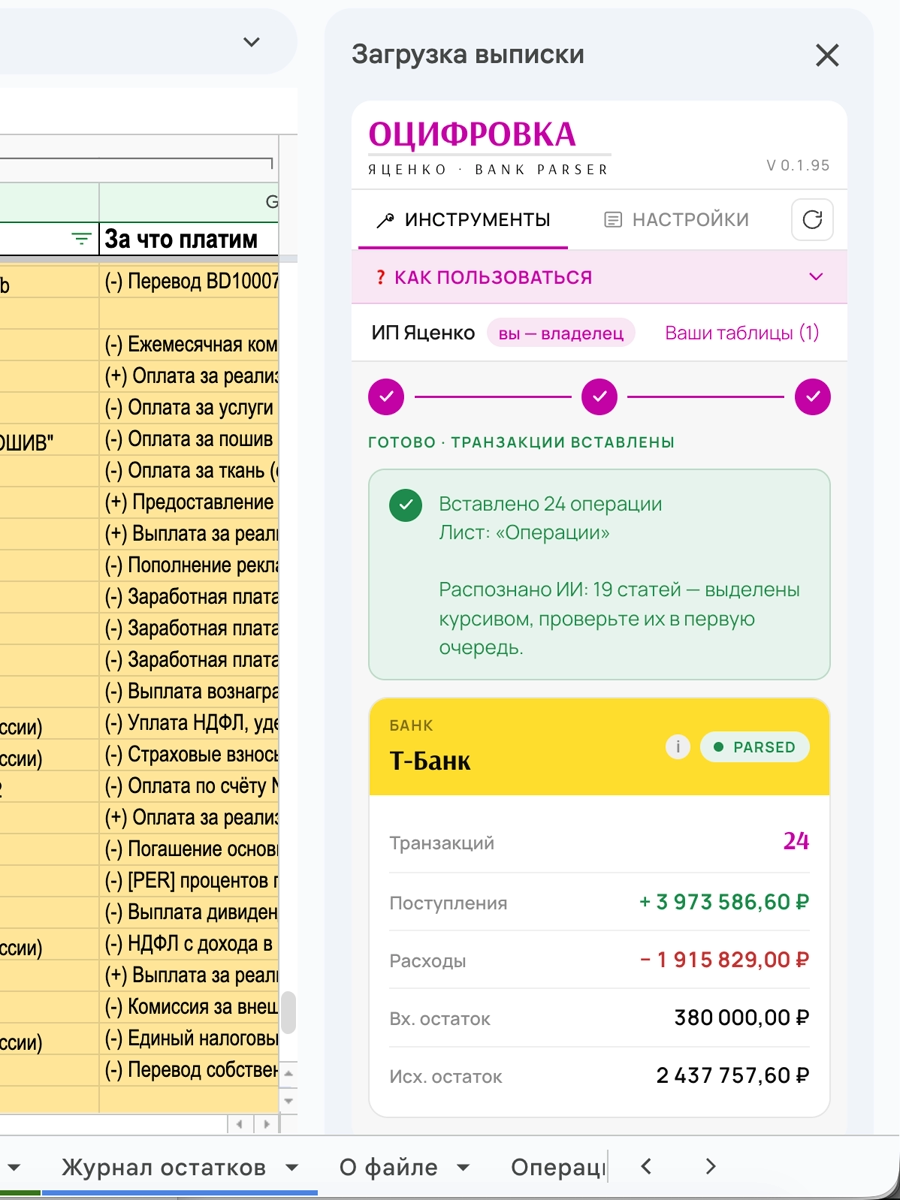Screen dimensions: 900x1200
Task: Click Расходы amount −1 915 829,00 ₽
Action: click(724, 960)
